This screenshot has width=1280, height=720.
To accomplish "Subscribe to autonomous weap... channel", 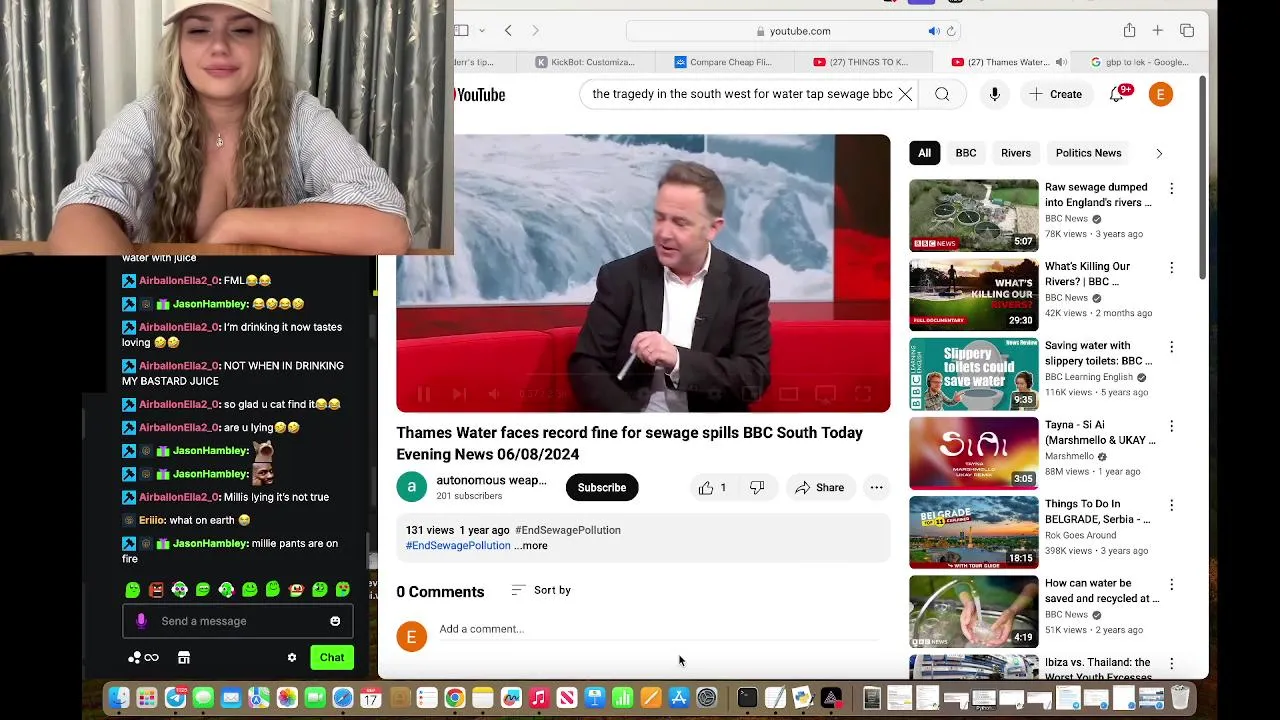I will (602, 488).
